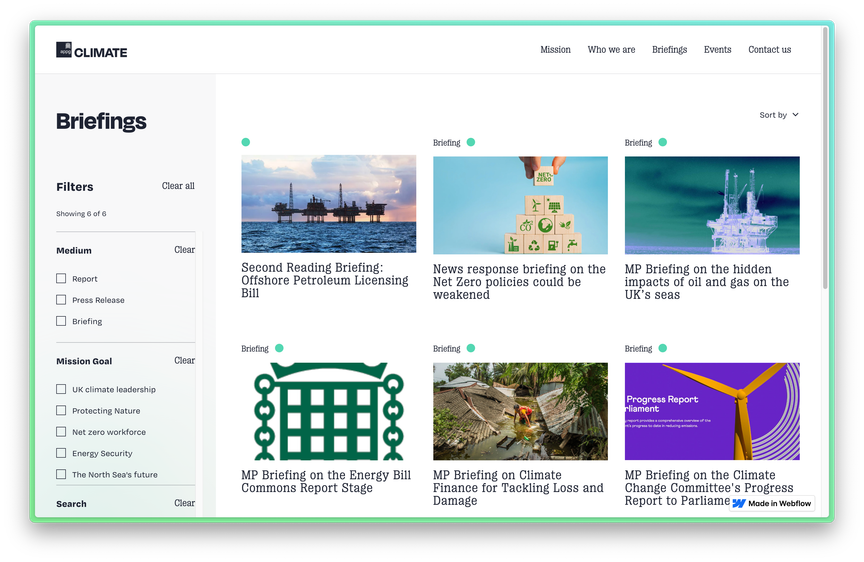Open the Sort by dropdown

779,115
